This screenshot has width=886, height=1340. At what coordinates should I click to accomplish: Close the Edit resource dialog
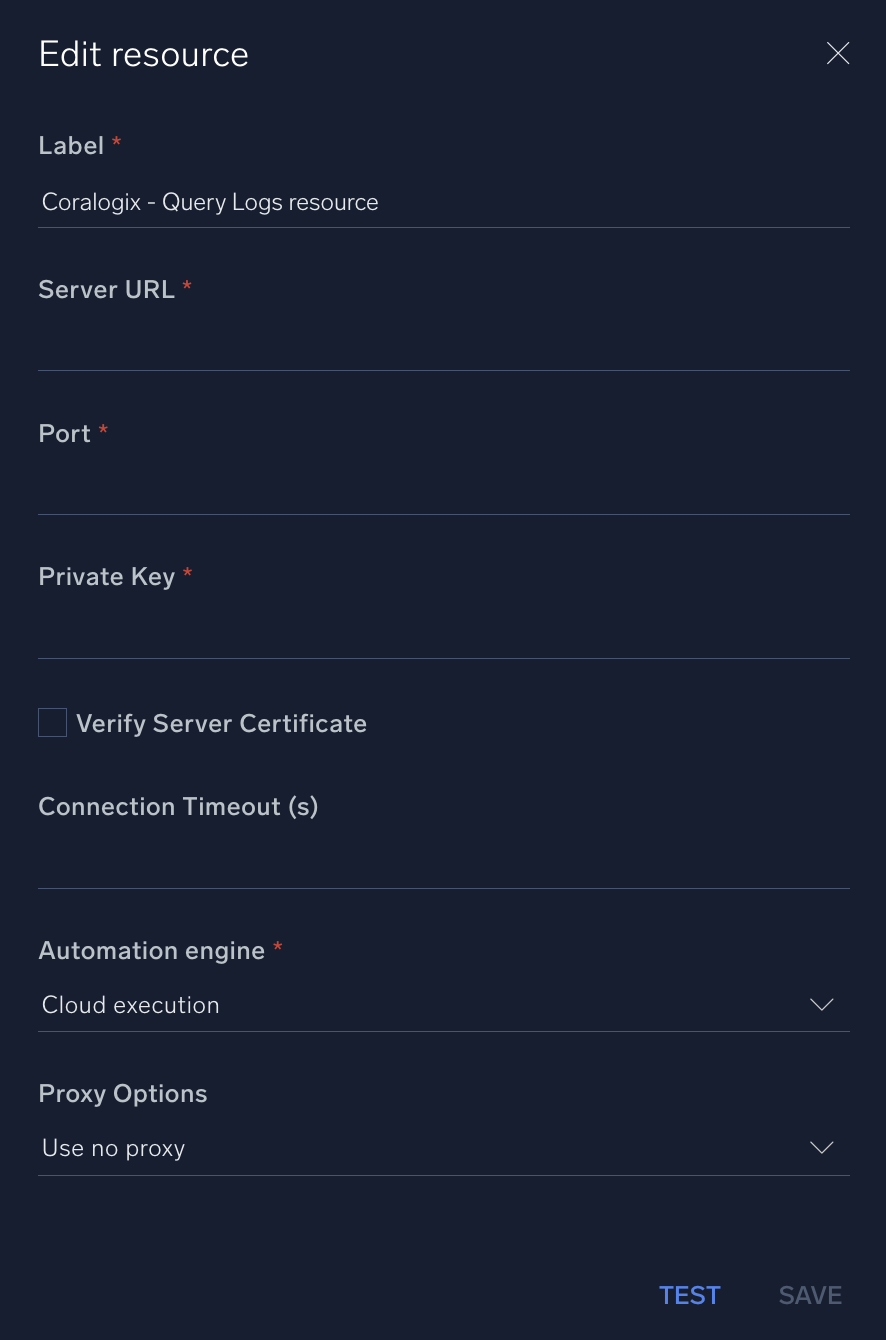838,53
